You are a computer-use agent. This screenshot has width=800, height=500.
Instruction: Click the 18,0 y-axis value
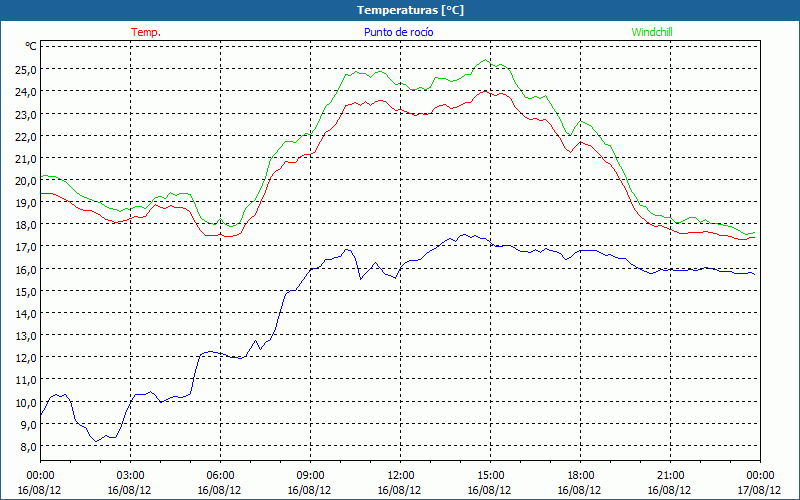coord(26,224)
